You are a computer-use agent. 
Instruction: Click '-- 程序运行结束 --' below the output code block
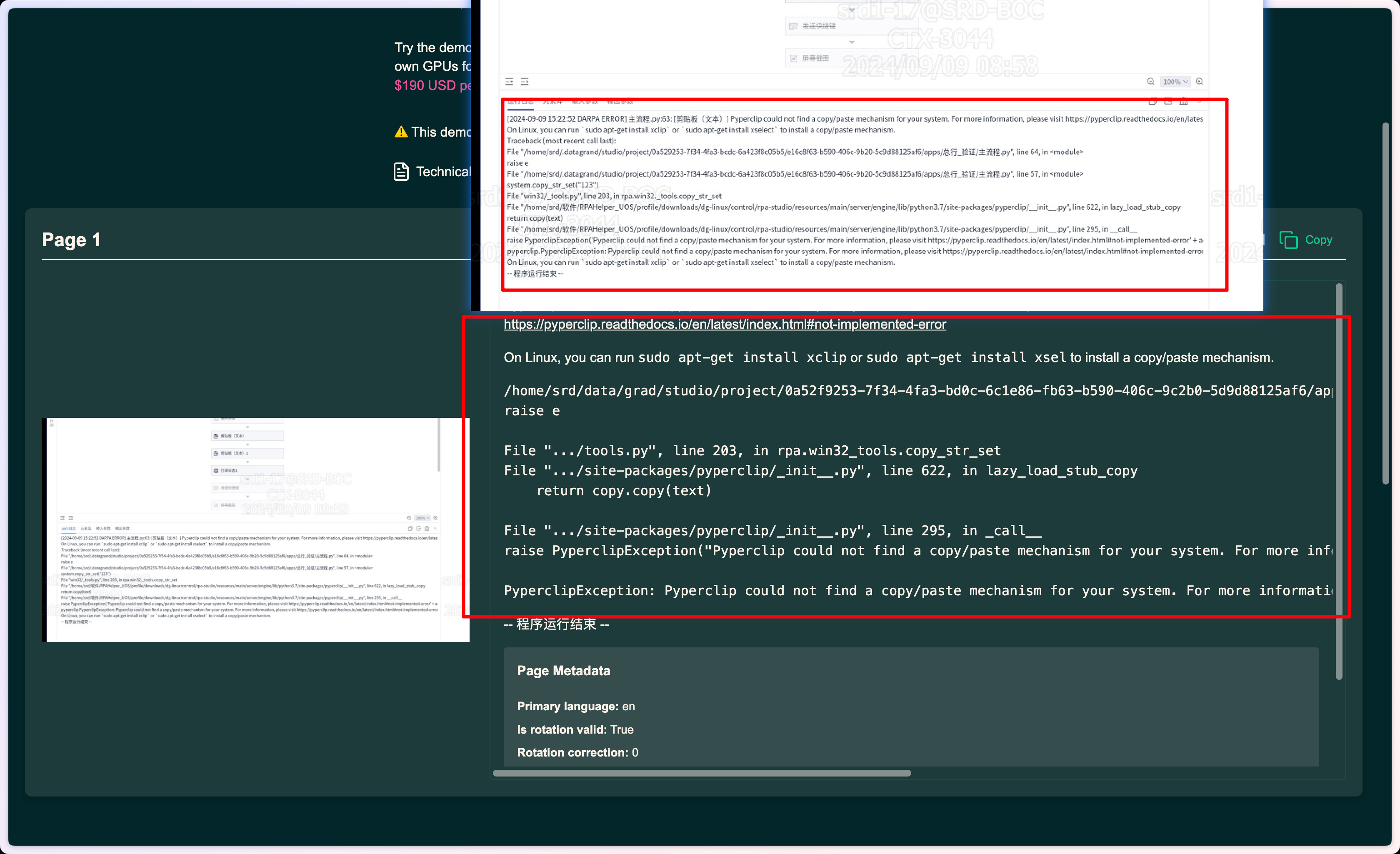pyautogui.click(x=556, y=624)
